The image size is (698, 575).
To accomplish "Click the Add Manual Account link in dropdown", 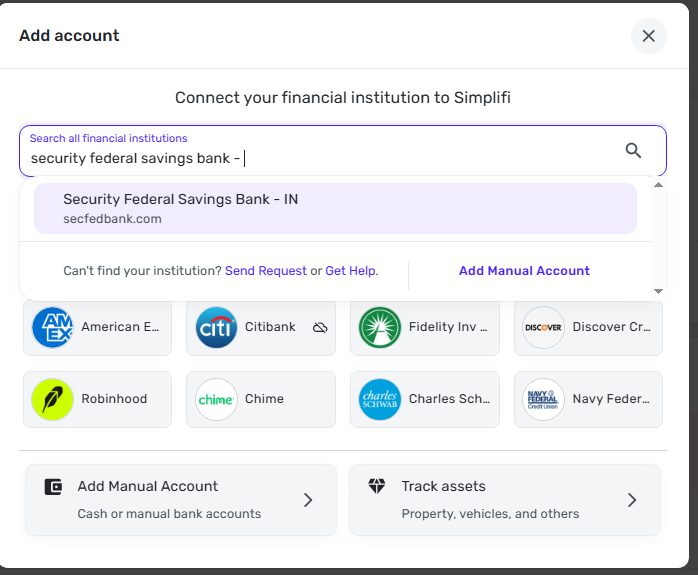I will click(x=524, y=271).
